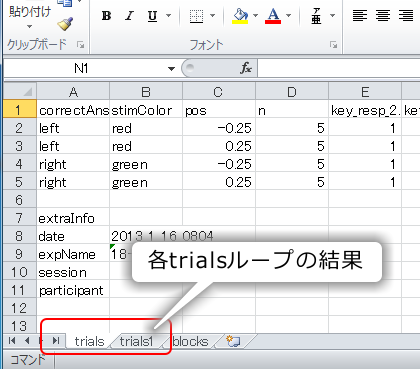The image size is (420, 369).
Task: Click date value 2013_1_16_0804
Action: [162, 236]
